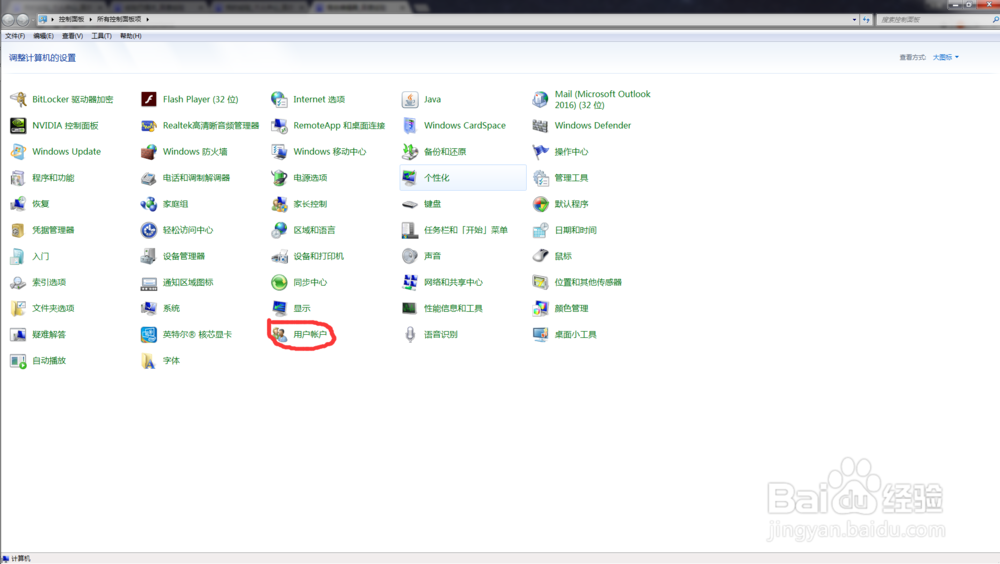
Task: Open 用户帐户 icon
Action: (x=279, y=334)
